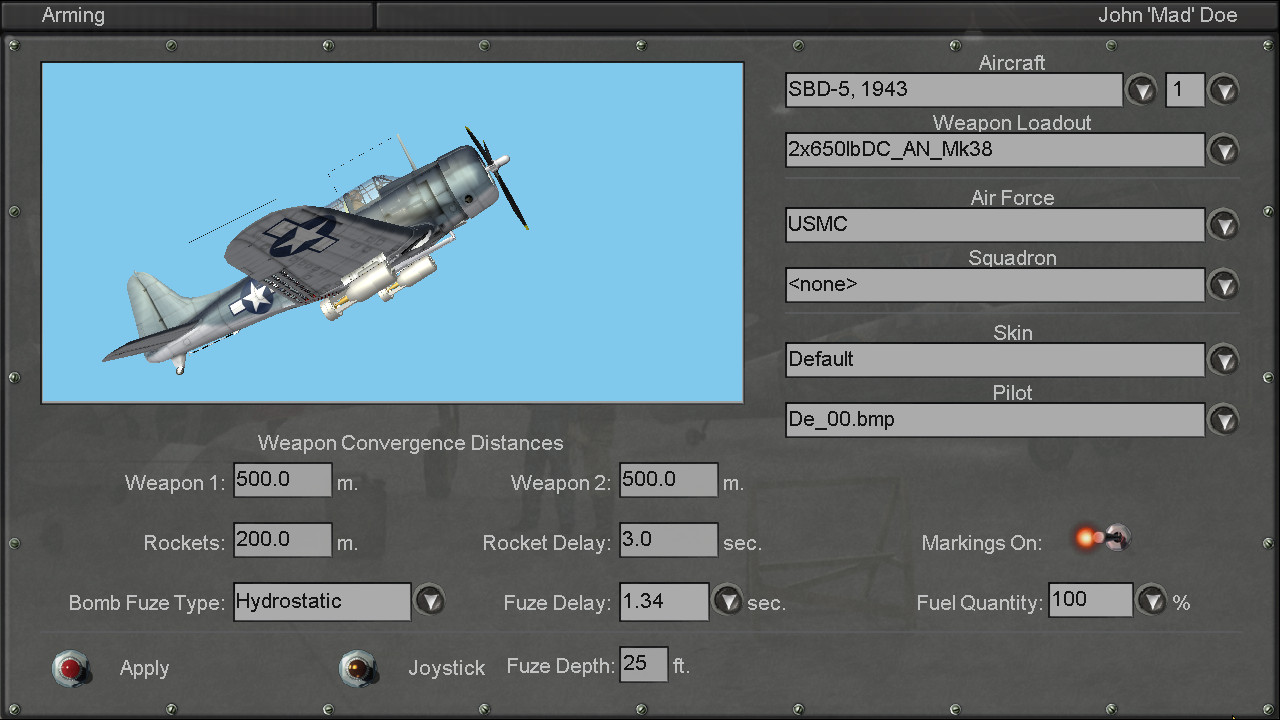Click the <none> squadron field
The height and width of the screenshot is (720, 1280).
coord(995,285)
